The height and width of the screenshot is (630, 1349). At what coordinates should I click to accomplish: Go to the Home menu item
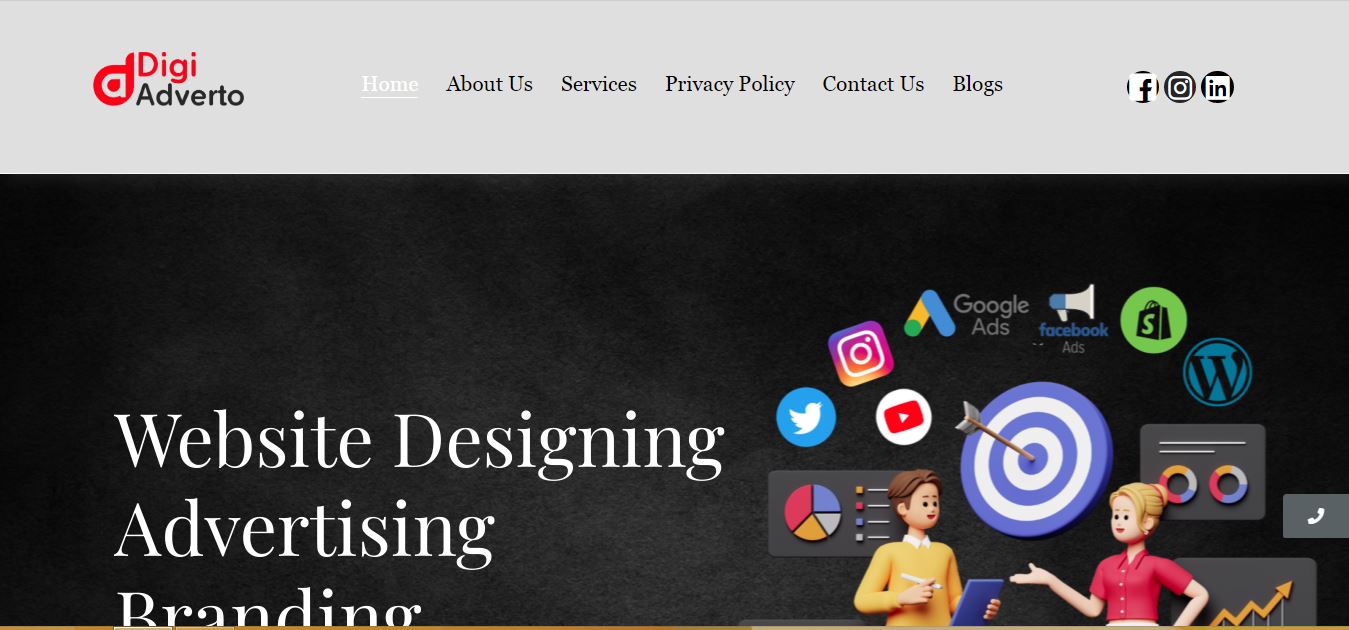(390, 85)
